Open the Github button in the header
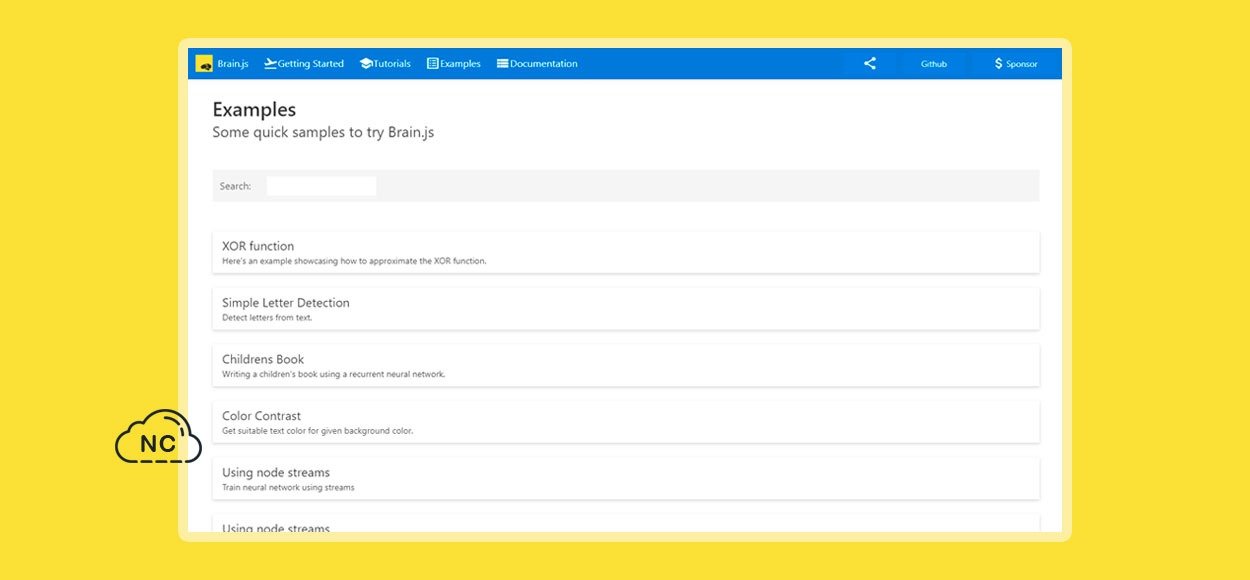Screen dimensions: 1250x580 (933, 64)
